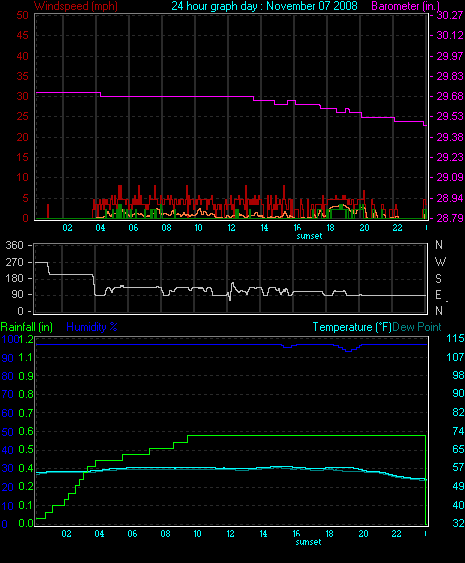Click the 115 temperature scale value
The image size is (465, 563).
click(x=455, y=338)
